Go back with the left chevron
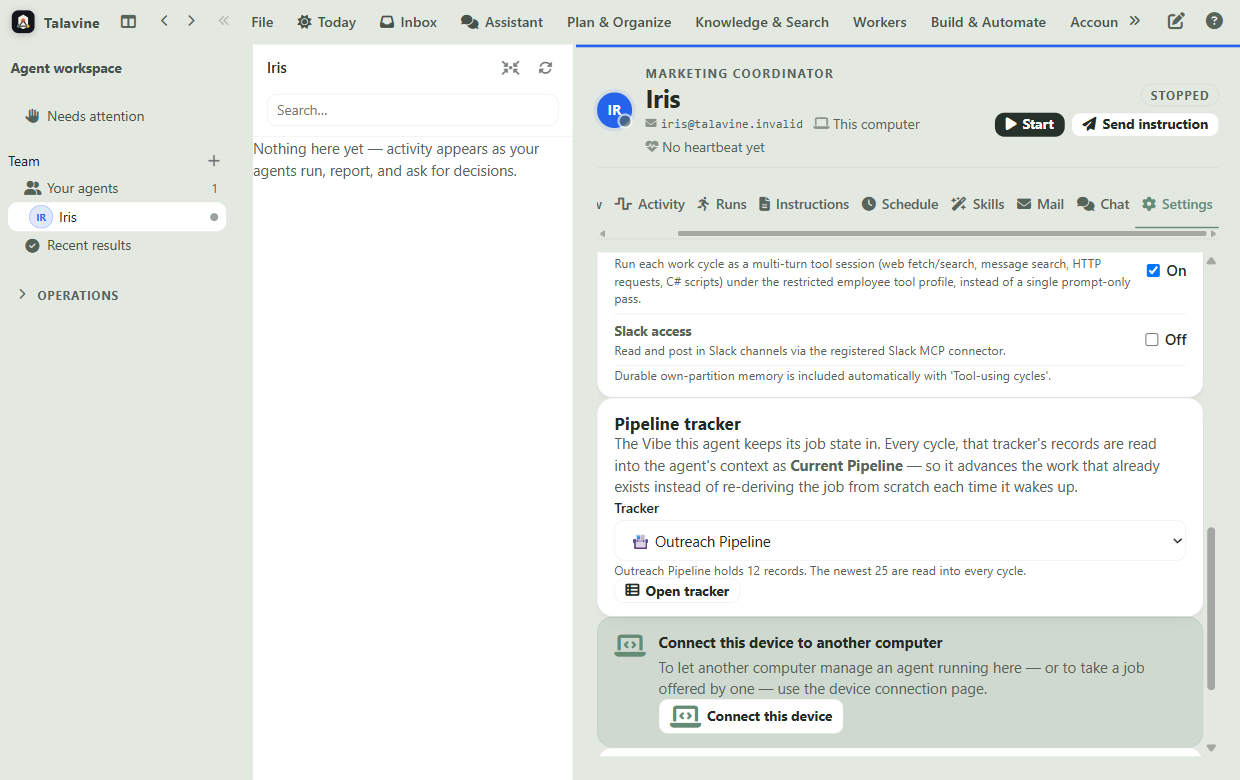This screenshot has height=780, width=1240. pos(164,21)
